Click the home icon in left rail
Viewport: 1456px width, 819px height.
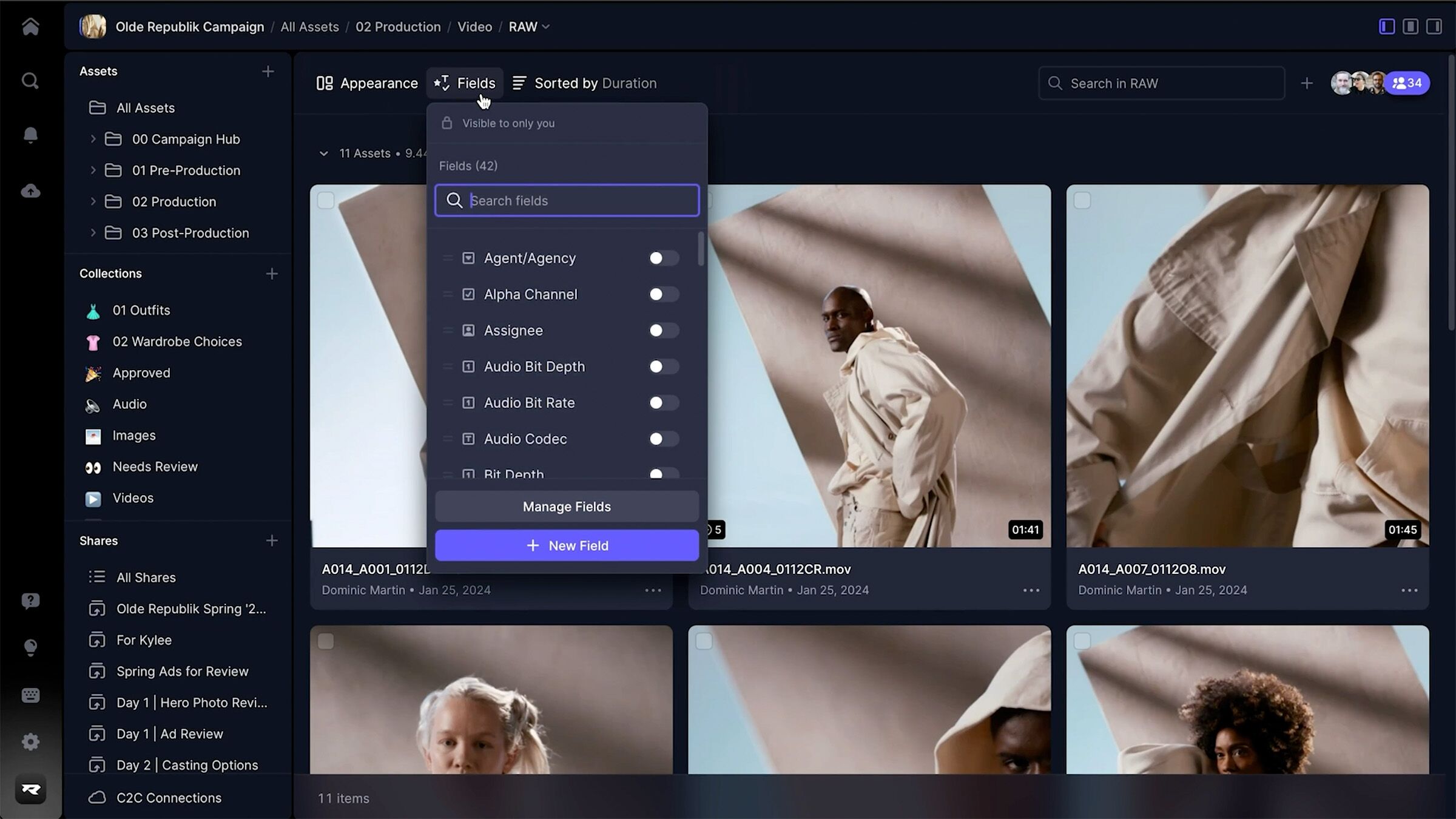30,27
